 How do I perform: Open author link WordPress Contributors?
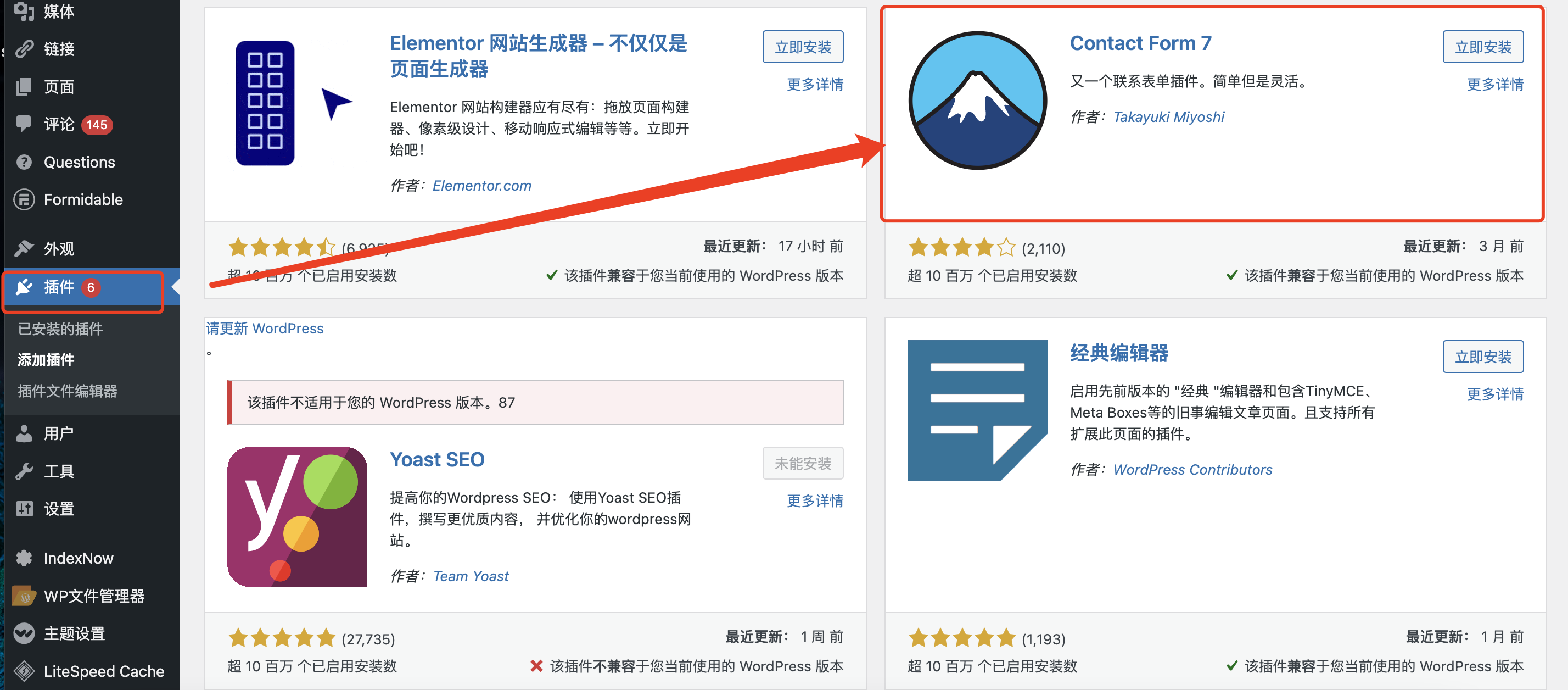point(1192,470)
